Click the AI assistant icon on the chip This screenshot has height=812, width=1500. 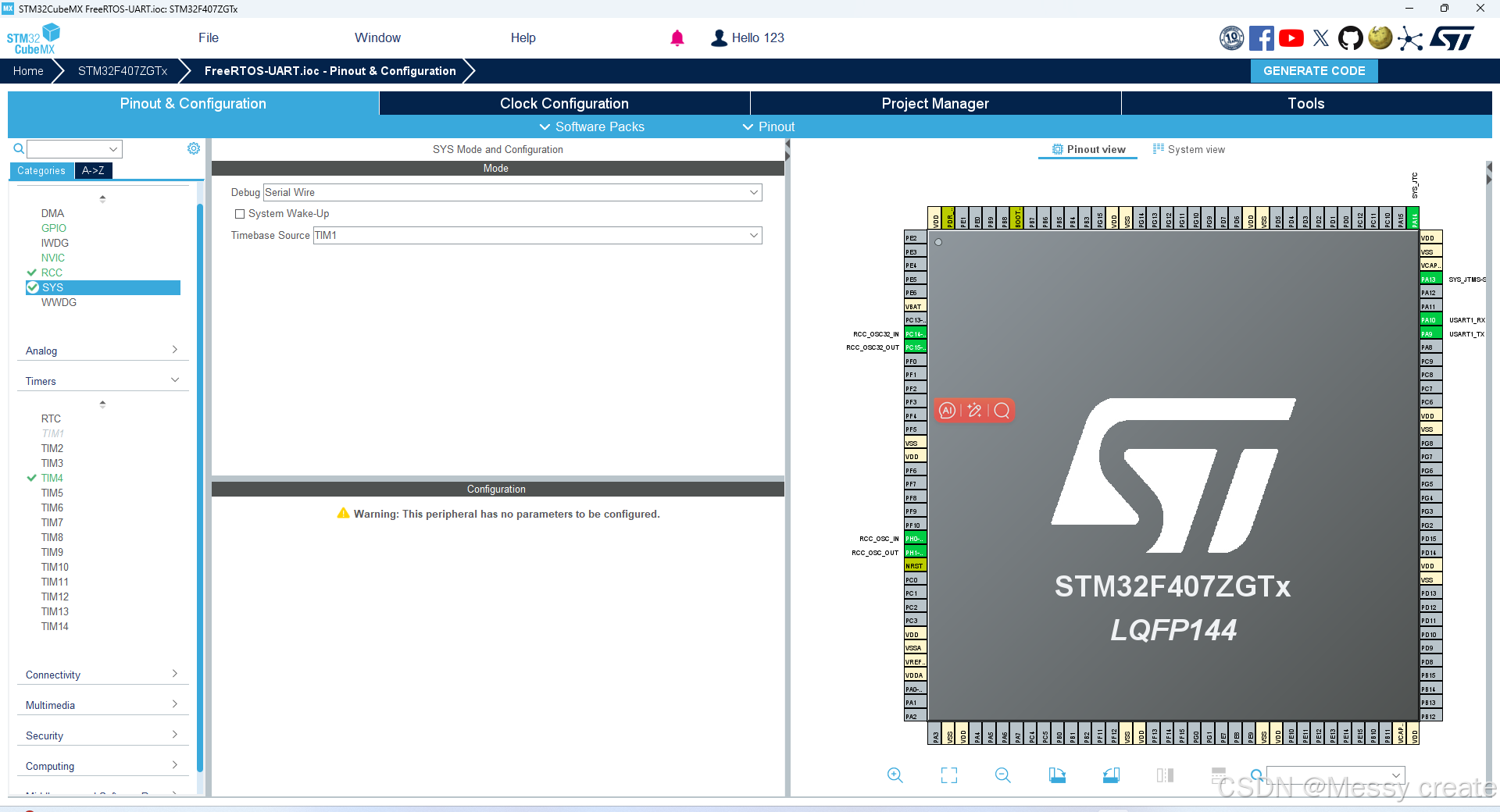948,411
